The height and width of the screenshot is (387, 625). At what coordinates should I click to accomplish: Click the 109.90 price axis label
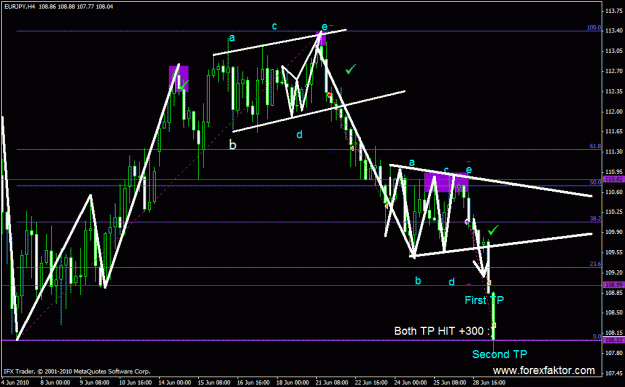pyautogui.click(x=614, y=232)
